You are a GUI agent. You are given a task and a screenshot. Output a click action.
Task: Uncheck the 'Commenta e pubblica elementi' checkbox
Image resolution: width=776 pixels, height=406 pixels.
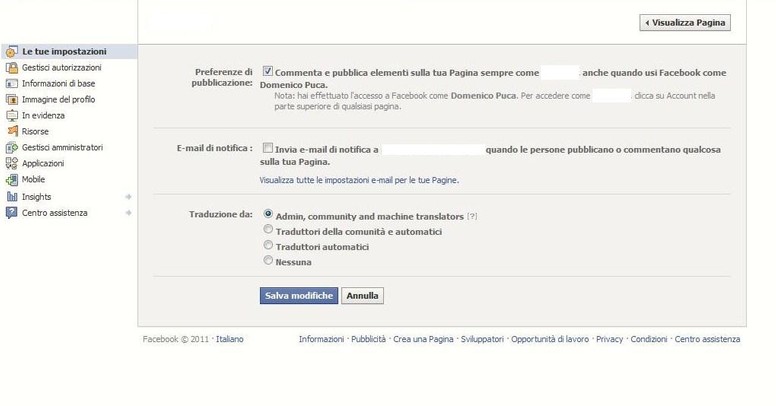pos(268,72)
